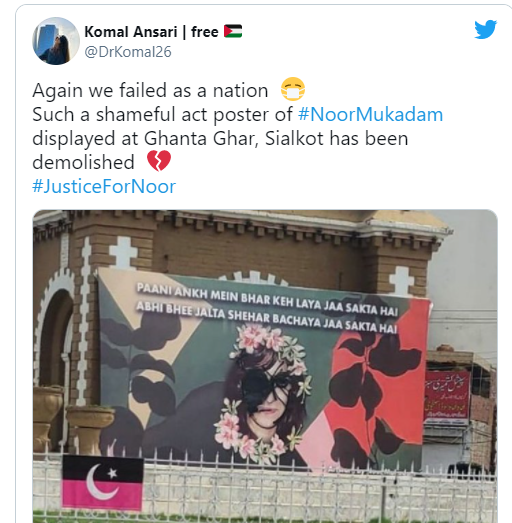Visit the @DrKomal26 handle
Screen dimensions: 512x523
coord(128,52)
